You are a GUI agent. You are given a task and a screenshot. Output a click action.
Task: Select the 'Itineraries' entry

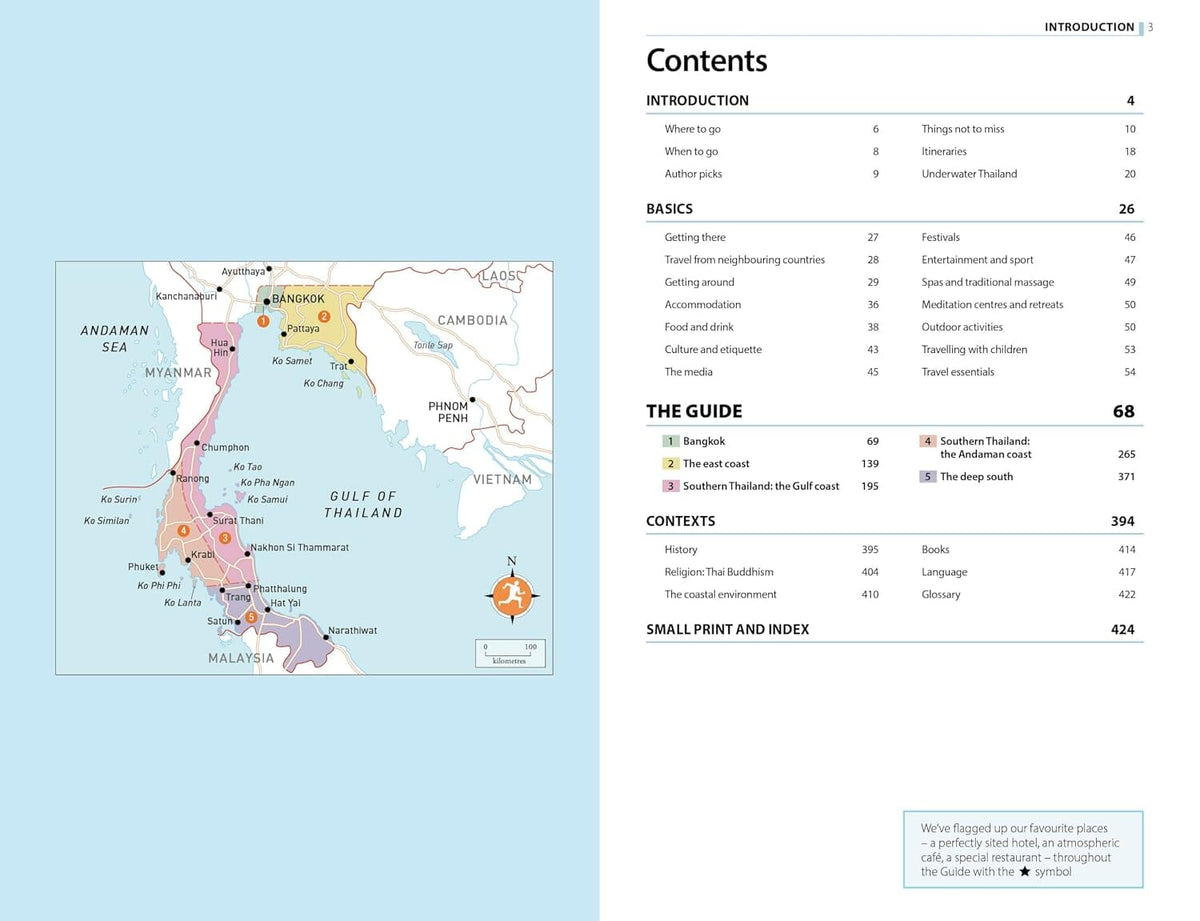point(944,152)
